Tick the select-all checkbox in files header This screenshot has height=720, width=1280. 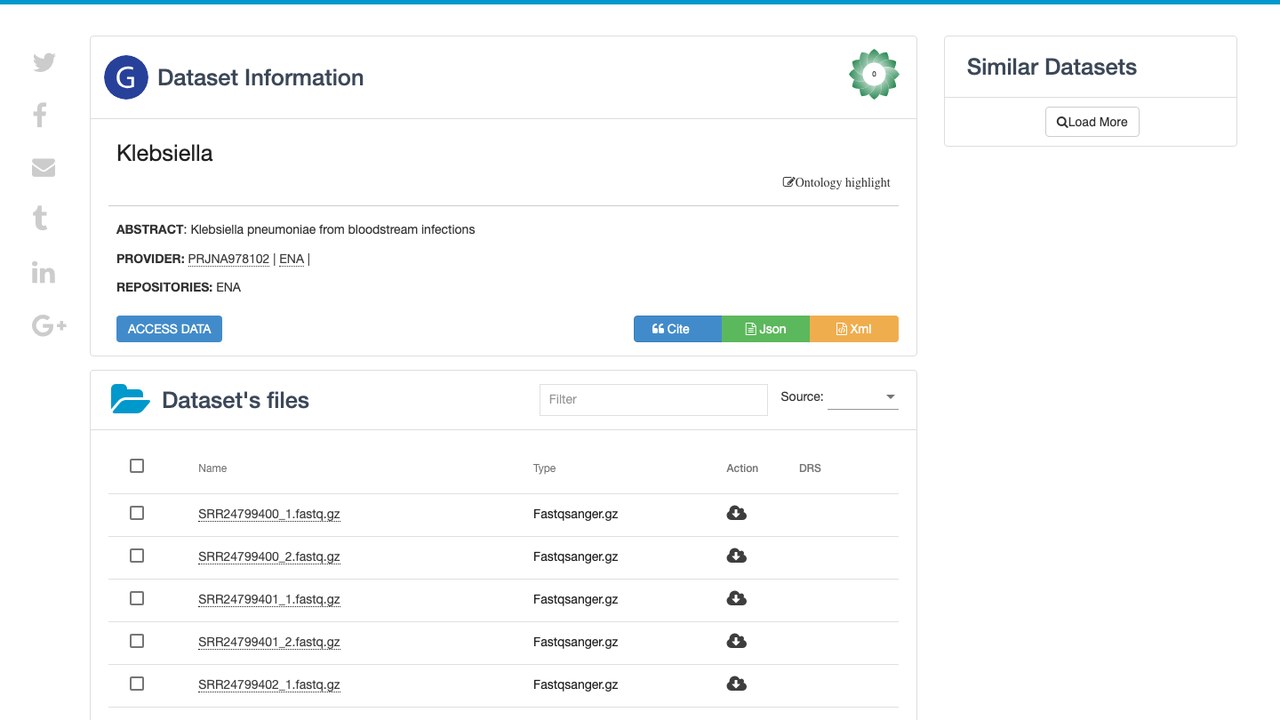pyautogui.click(x=137, y=466)
